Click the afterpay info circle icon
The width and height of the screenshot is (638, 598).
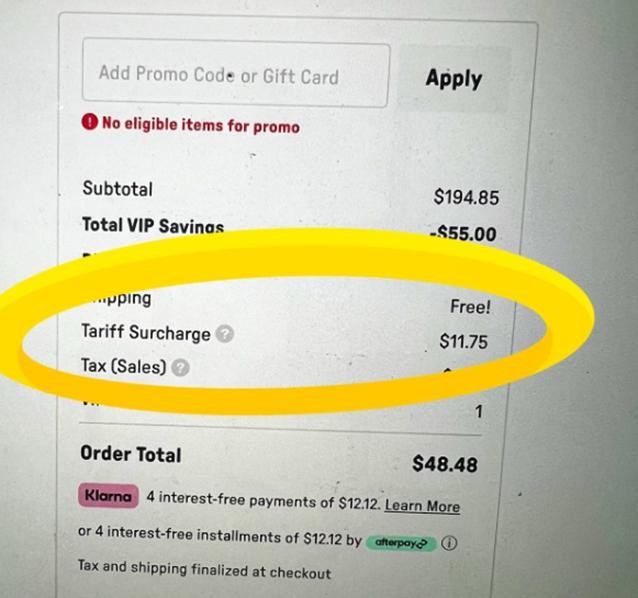449,543
